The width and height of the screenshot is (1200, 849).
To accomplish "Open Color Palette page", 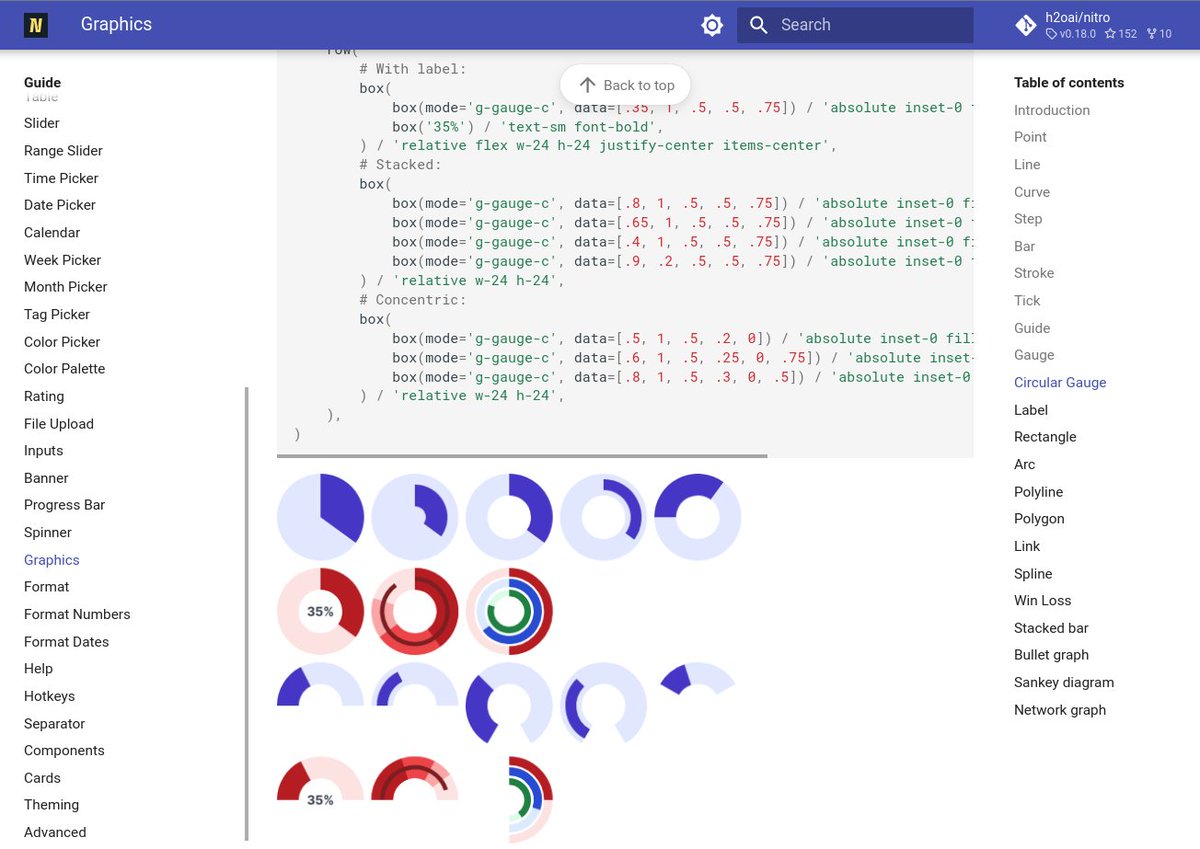I will pos(64,369).
